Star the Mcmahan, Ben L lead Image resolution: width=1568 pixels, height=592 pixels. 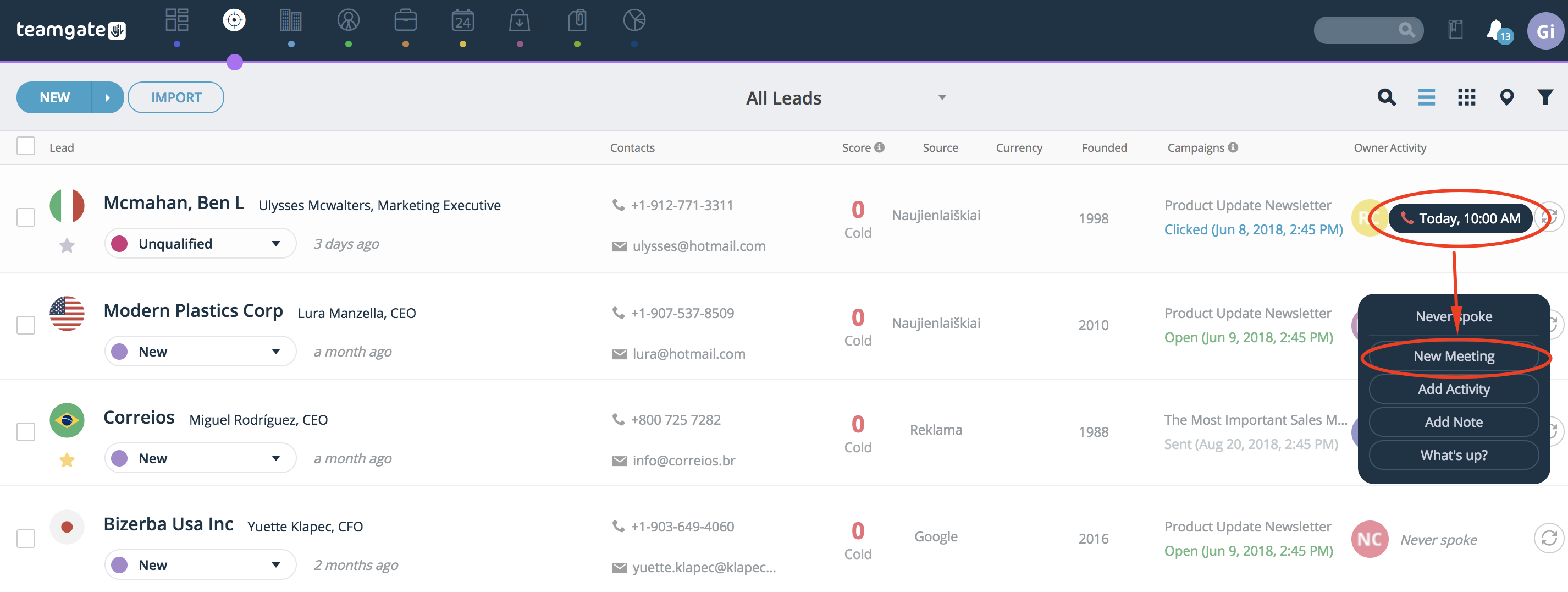pyautogui.click(x=67, y=245)
